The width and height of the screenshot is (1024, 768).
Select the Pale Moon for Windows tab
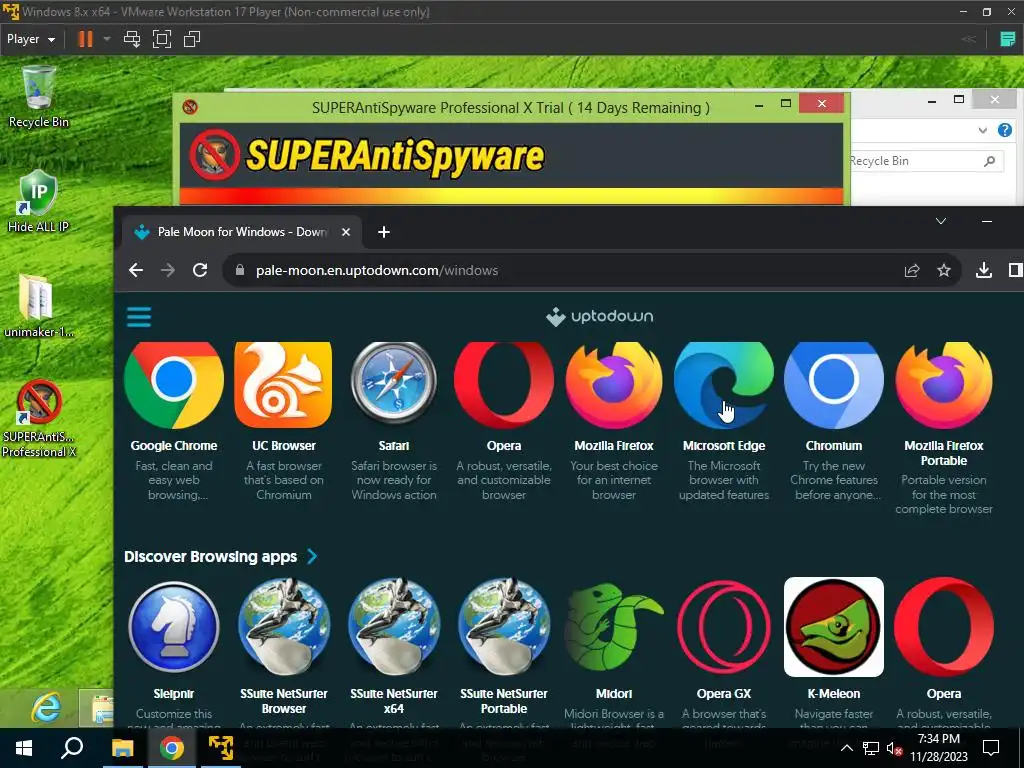(241, 232)
